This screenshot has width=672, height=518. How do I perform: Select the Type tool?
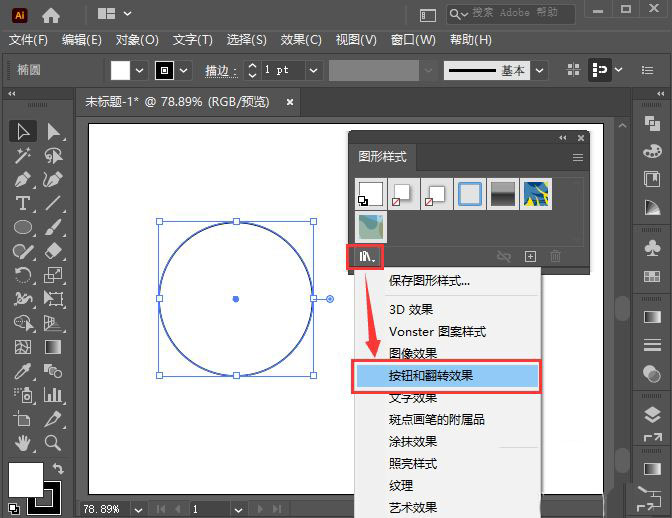[23, 204]
